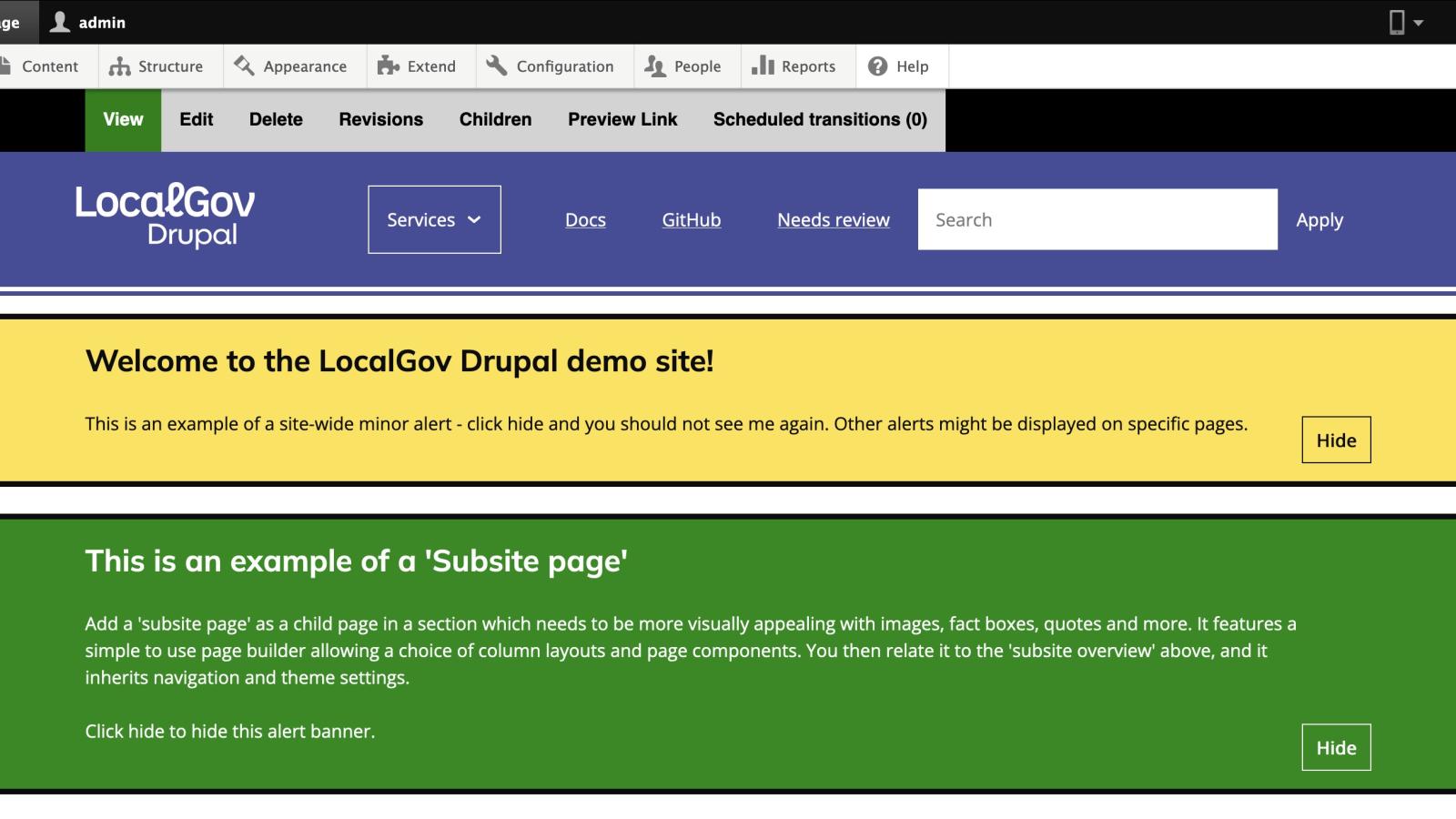Open the Revisions tab
Image resolution: width=1456 pixels, height=819 pixels.
pyautogui.click(x=380, y=119)
